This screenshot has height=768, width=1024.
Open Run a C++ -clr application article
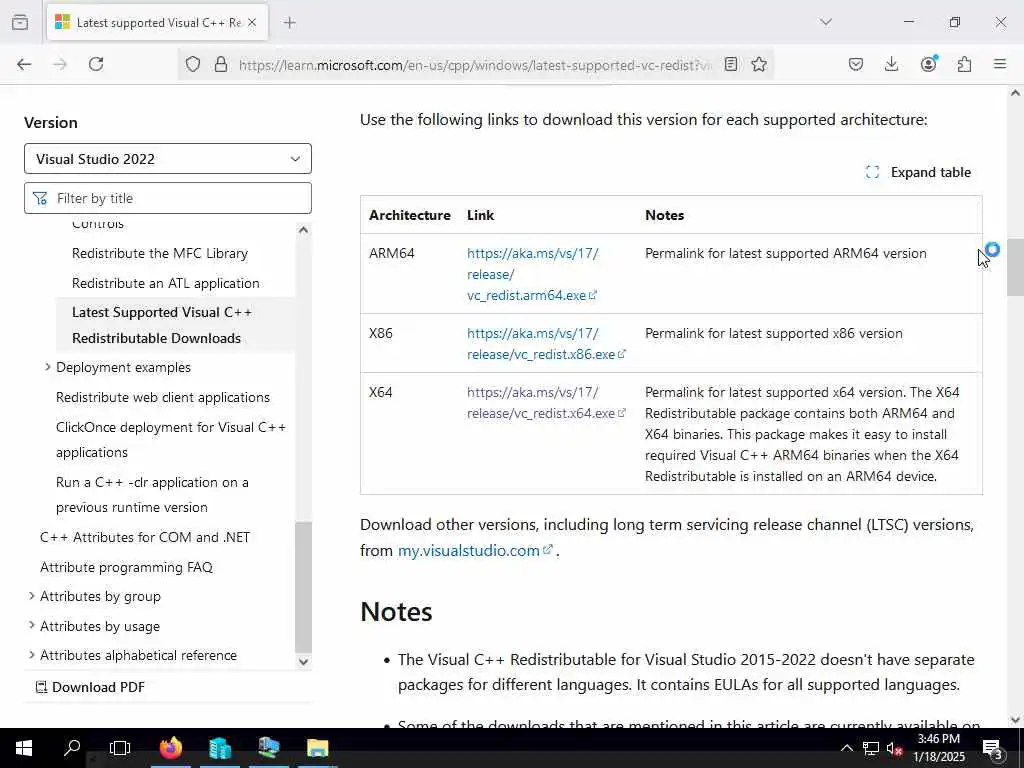pyautogui.click(x=152, y=494)
